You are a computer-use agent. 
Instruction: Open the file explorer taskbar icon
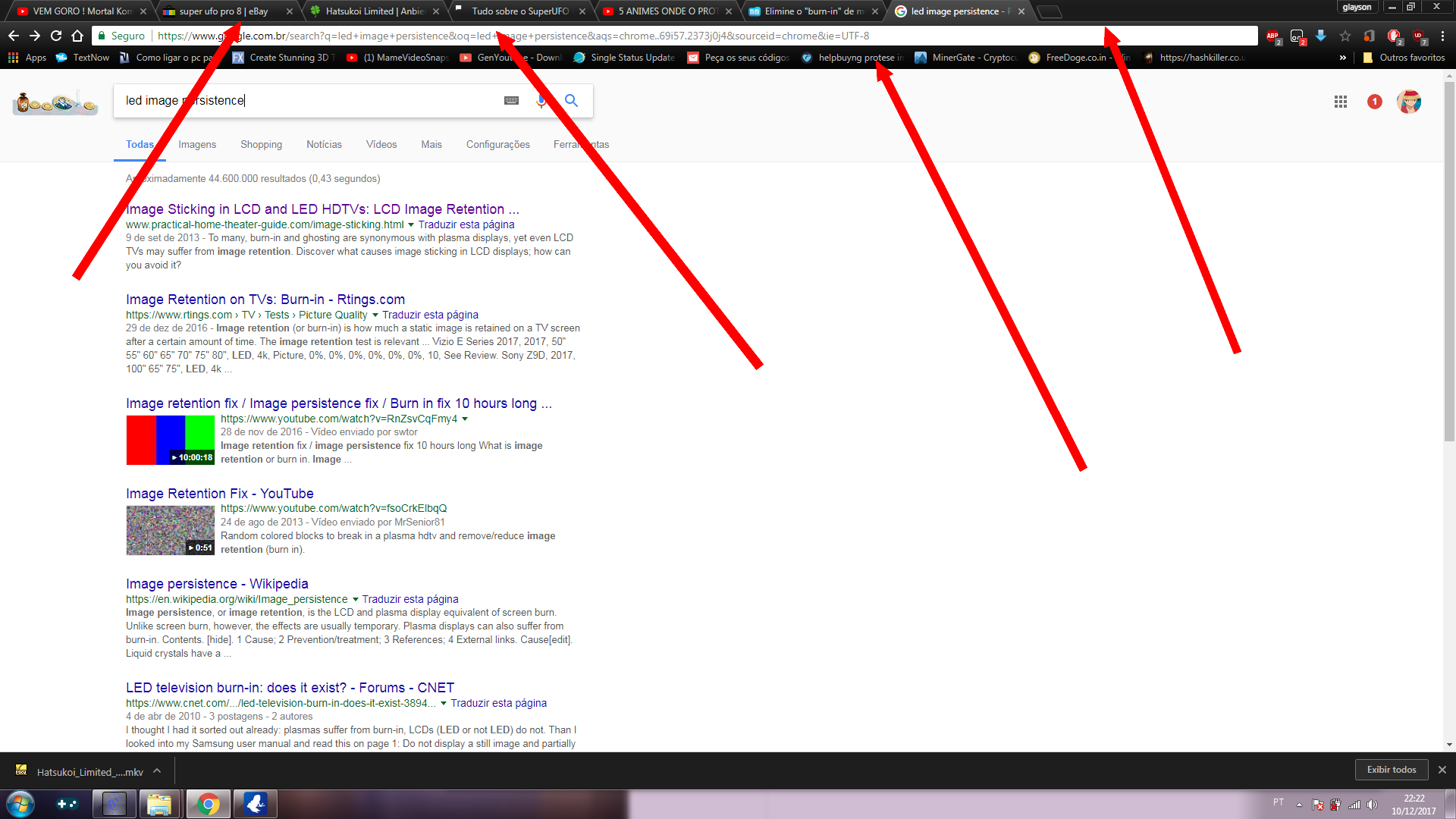[x=159, y=804]
